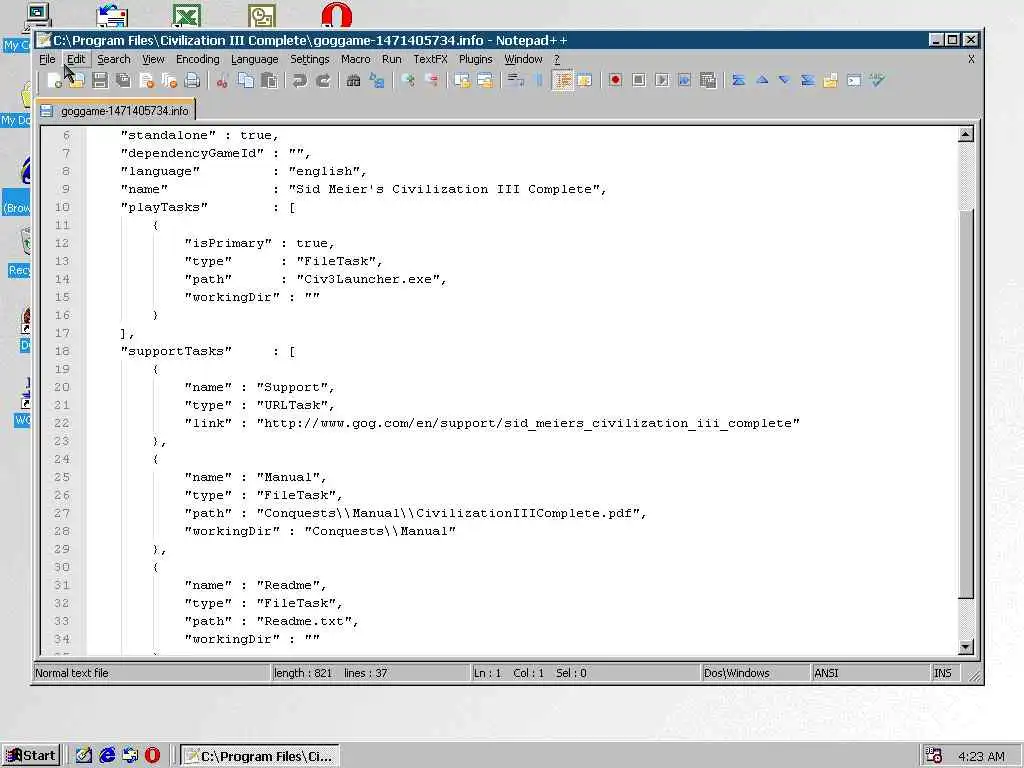This screenshot has height=768, width=1024.
Task: Select the goggame-1471405734.info tab
Action: pos(116,110)
